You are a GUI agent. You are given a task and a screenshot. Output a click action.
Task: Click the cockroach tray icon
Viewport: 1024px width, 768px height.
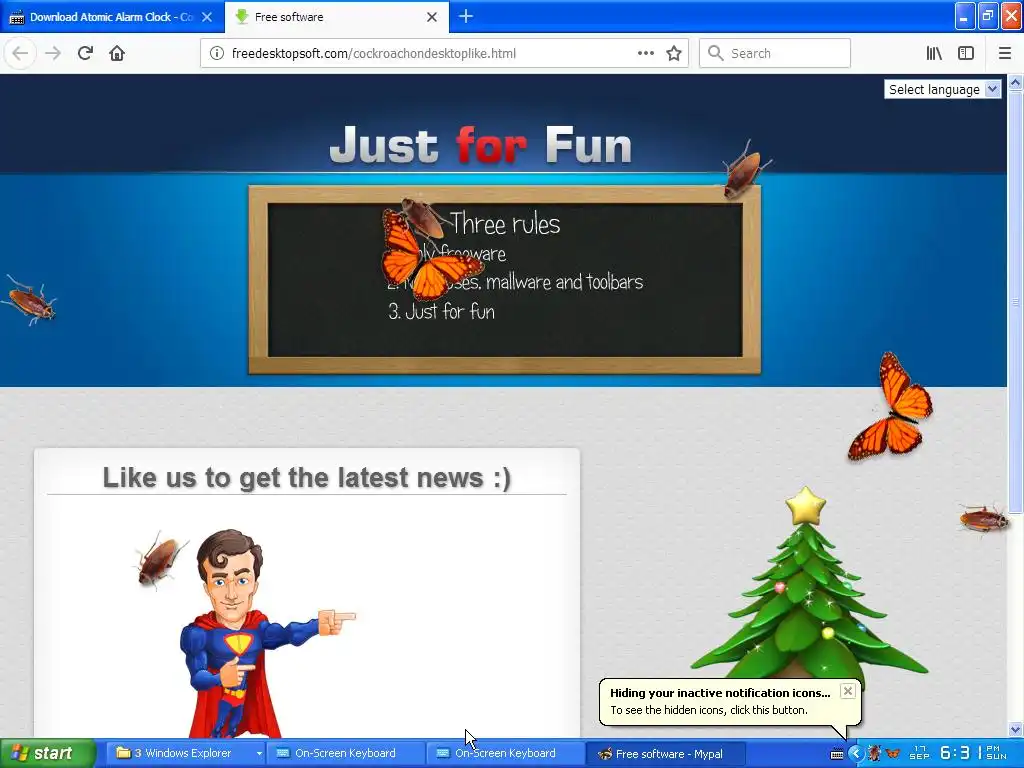tap(874, 753)
